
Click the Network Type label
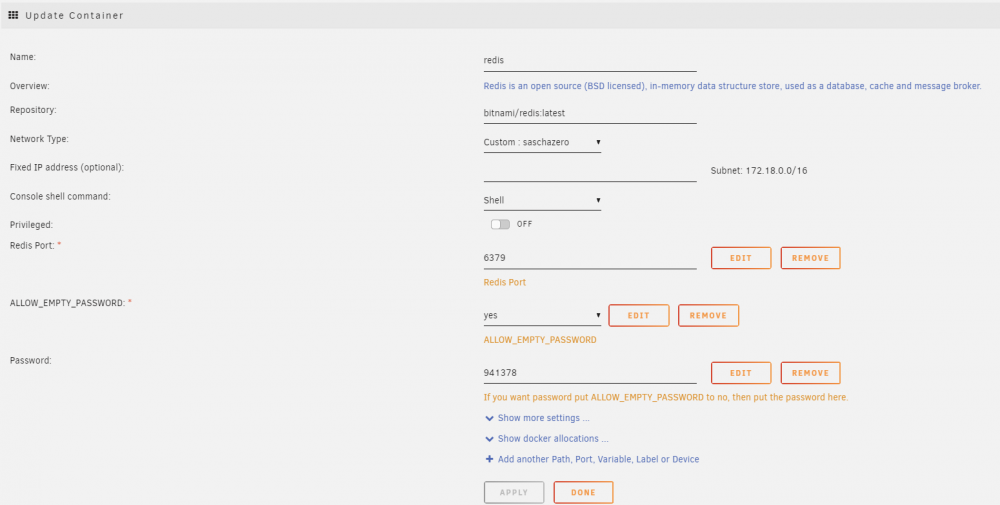pyautogui.click(x=39, y=139)
